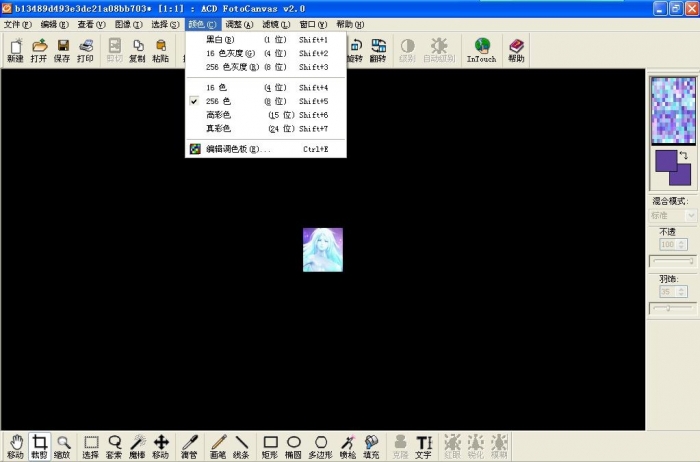Click the color palette swatch grid
Screen dimensions: 700x462
click(673, 111)
